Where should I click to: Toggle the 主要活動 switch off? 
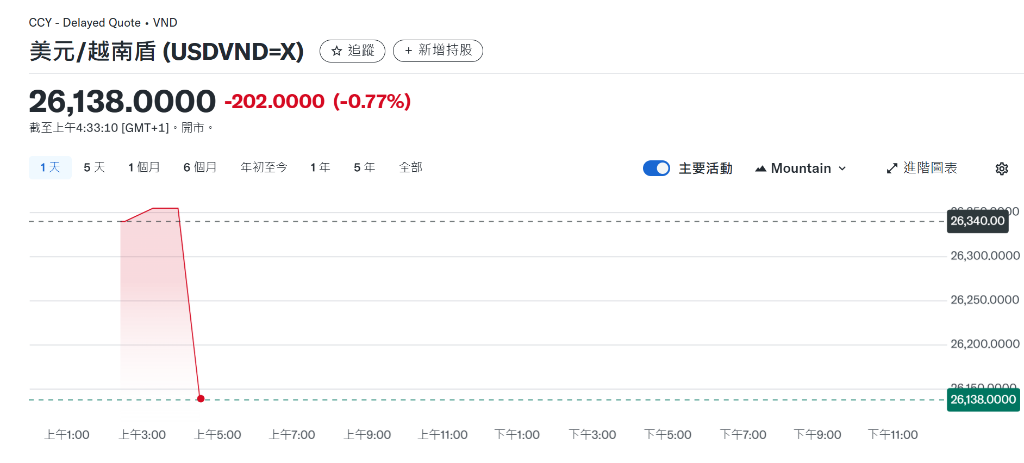pos(656,168)
